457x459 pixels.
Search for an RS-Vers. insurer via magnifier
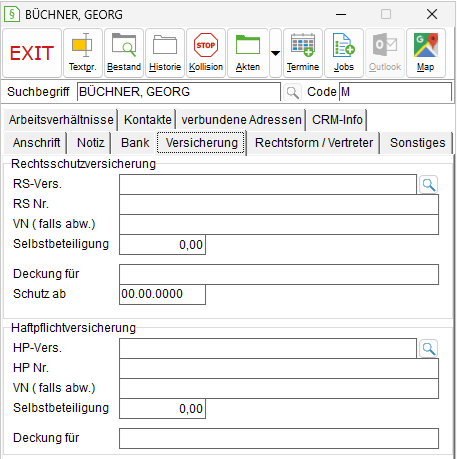428,184
